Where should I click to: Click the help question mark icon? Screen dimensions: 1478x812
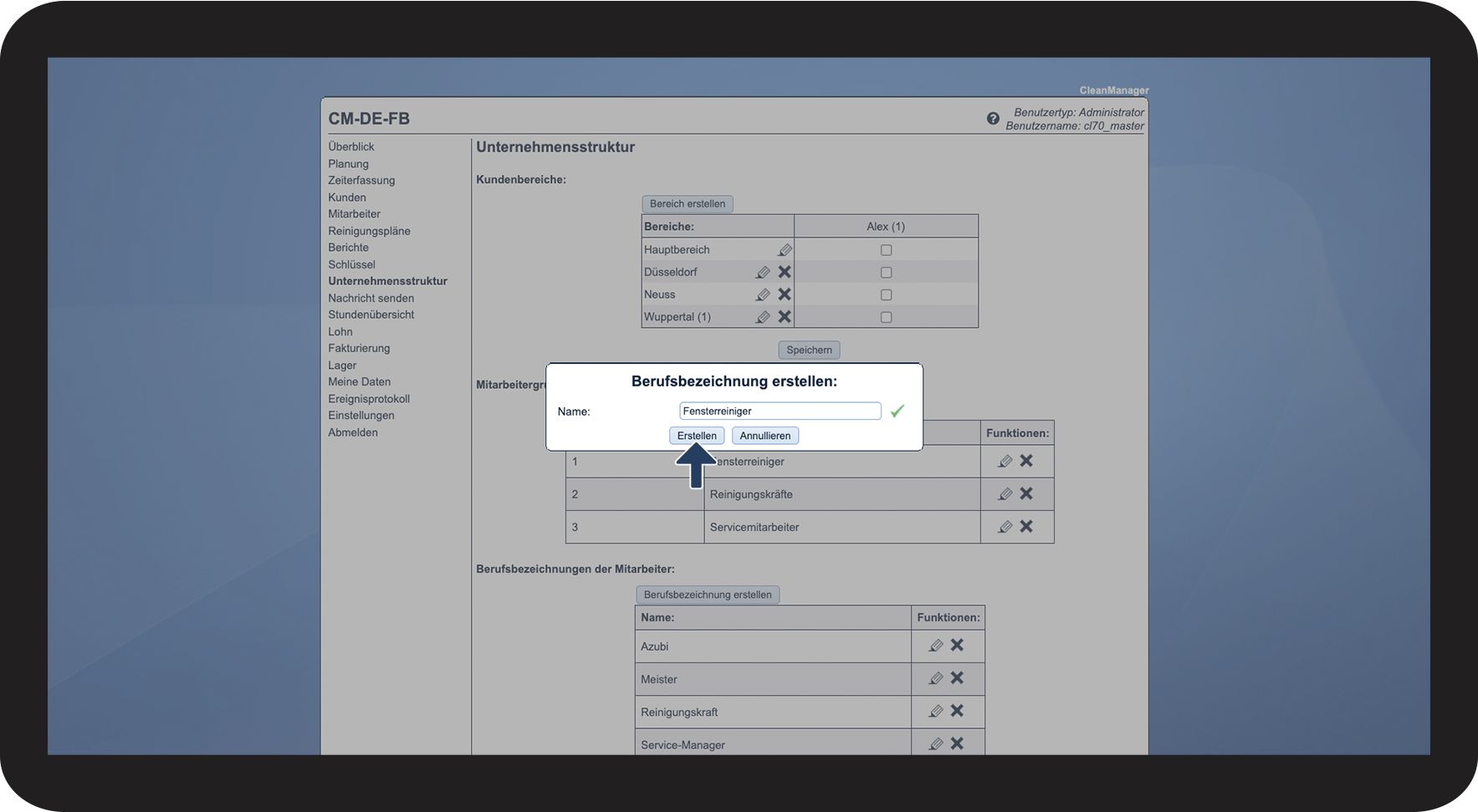(x=992, y=119)
